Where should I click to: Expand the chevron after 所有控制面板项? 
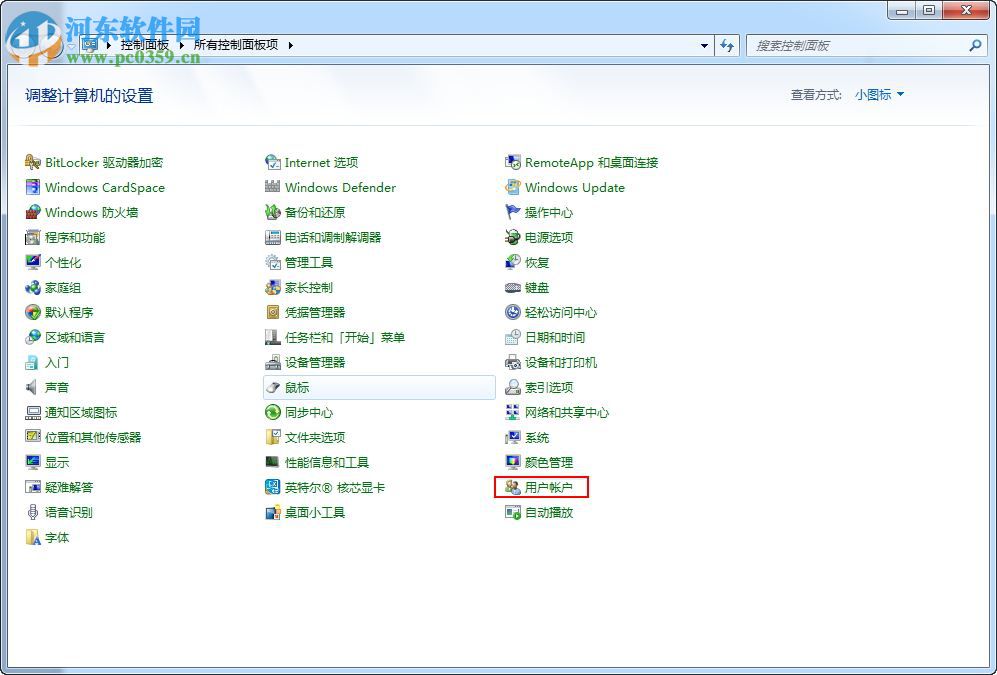pos(289,45)
